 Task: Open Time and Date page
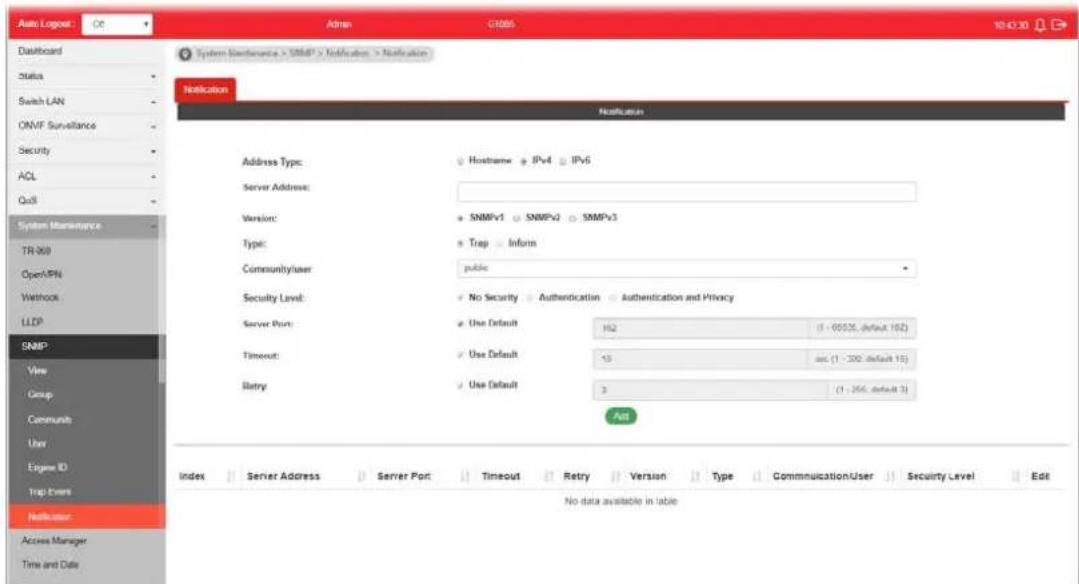(x=50, y=565)
